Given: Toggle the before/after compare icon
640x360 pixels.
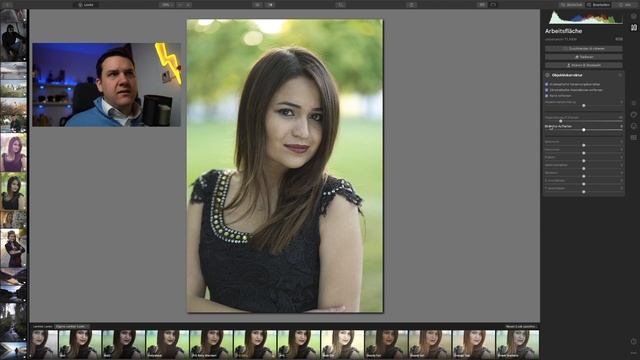Looking at the screenshot, I should tap(270, 4).
